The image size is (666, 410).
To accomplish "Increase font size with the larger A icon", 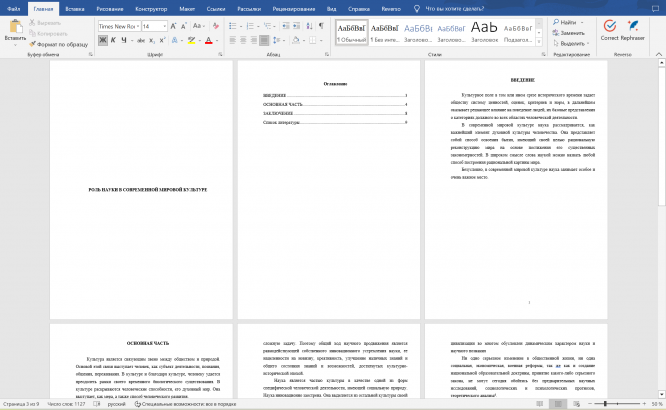I will pos(173,26).
